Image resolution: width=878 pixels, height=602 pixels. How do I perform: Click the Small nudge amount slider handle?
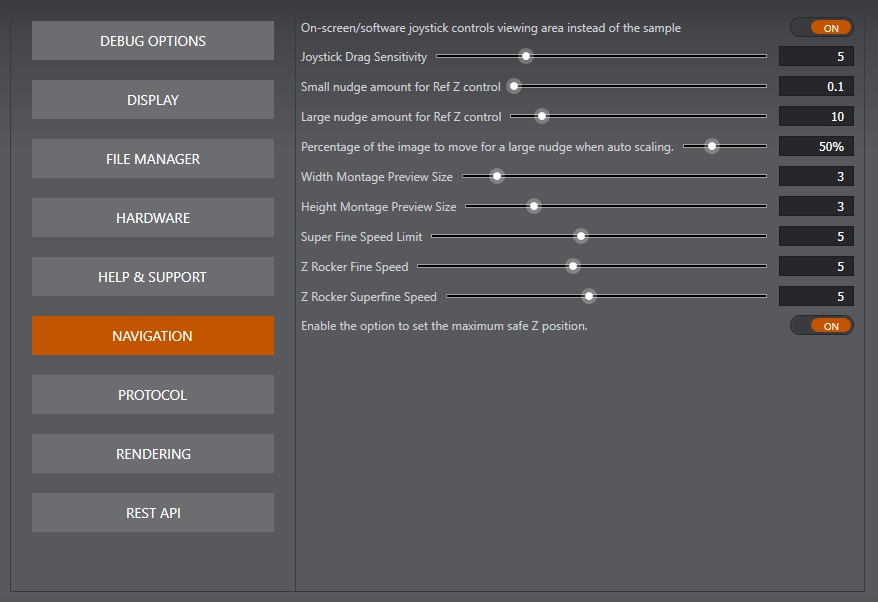pos(514,87)
